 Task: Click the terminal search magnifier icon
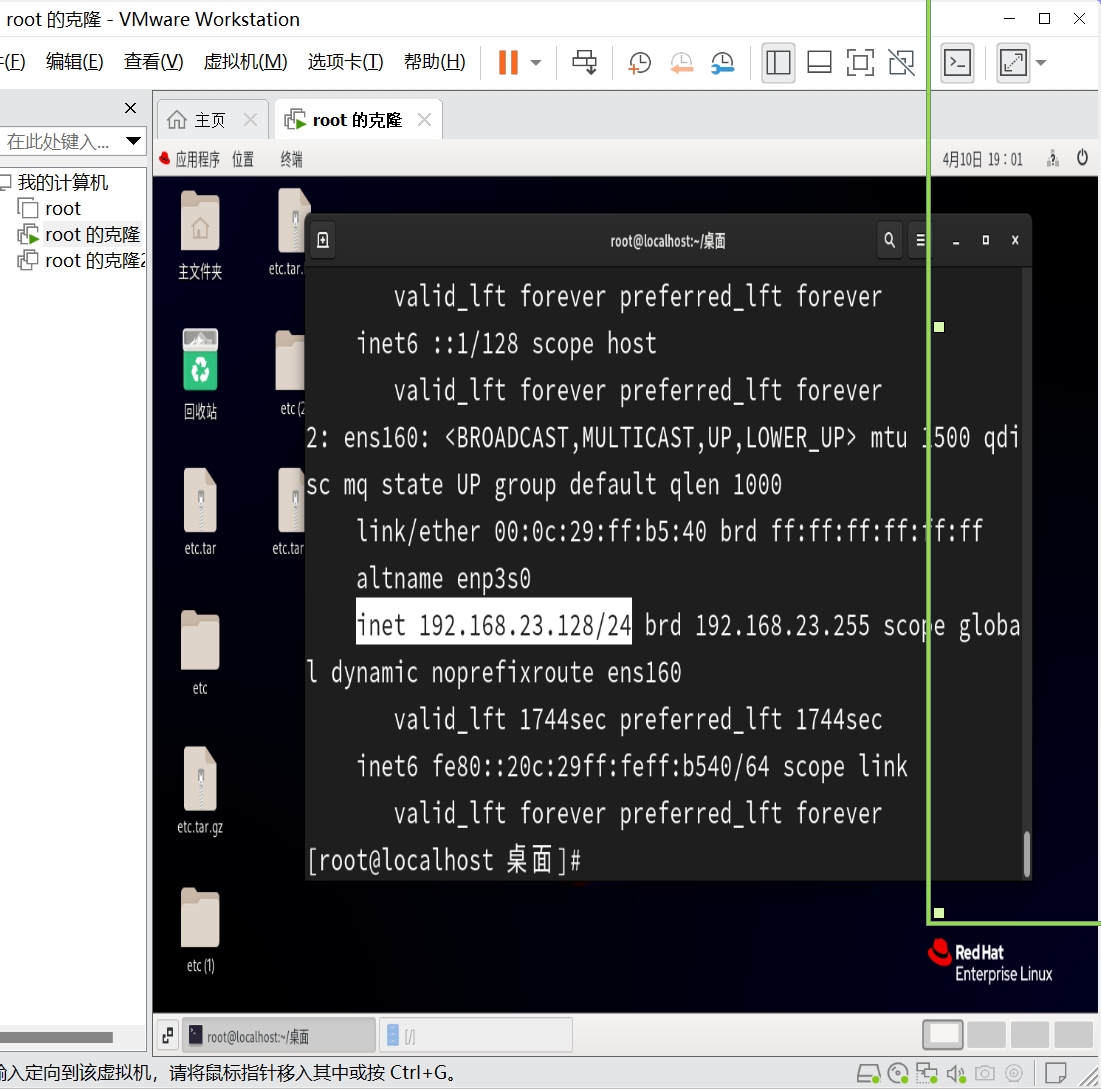pos(889,240)
